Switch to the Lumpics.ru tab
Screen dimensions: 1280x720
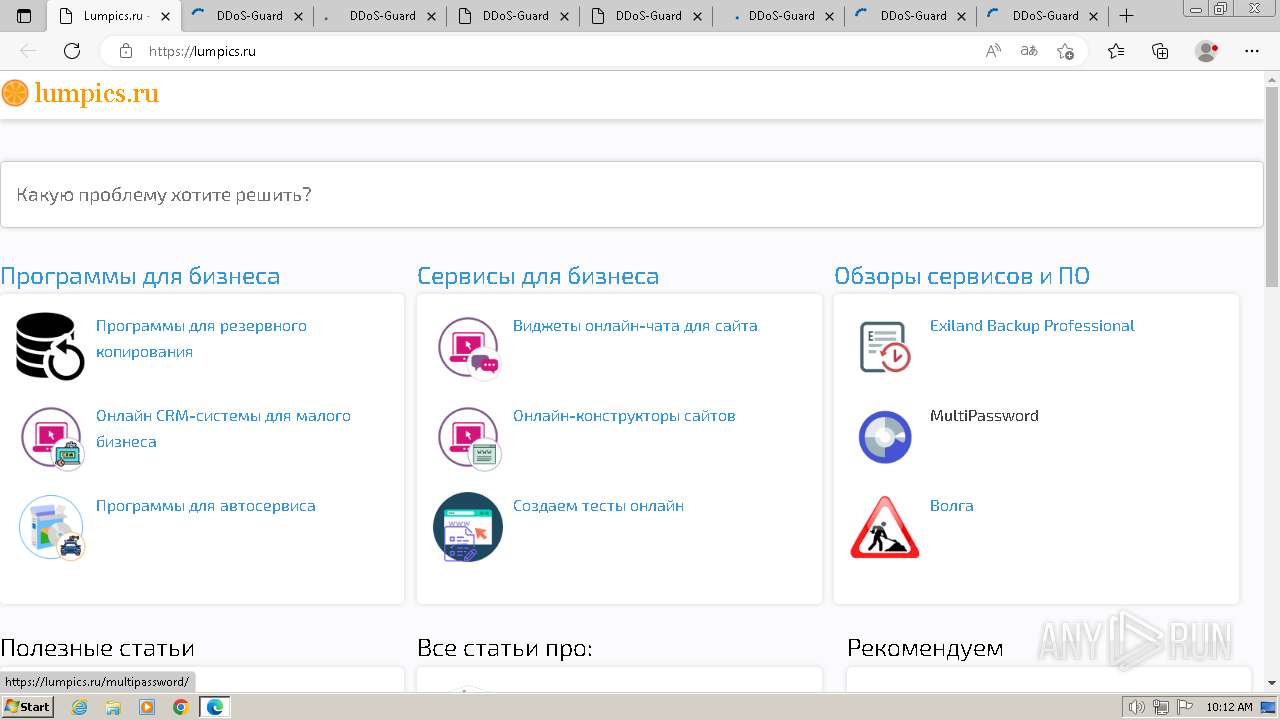[114, 16]
